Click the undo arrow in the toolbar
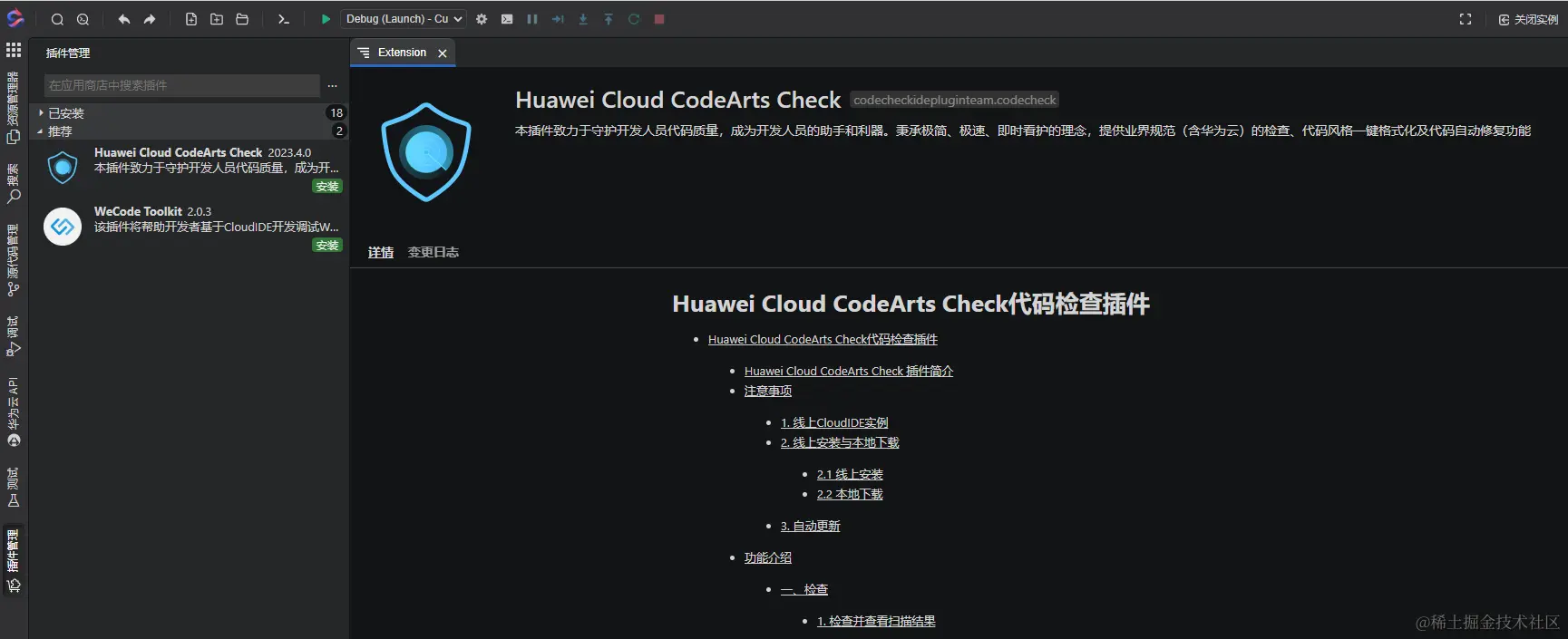 tap(124, 19)
